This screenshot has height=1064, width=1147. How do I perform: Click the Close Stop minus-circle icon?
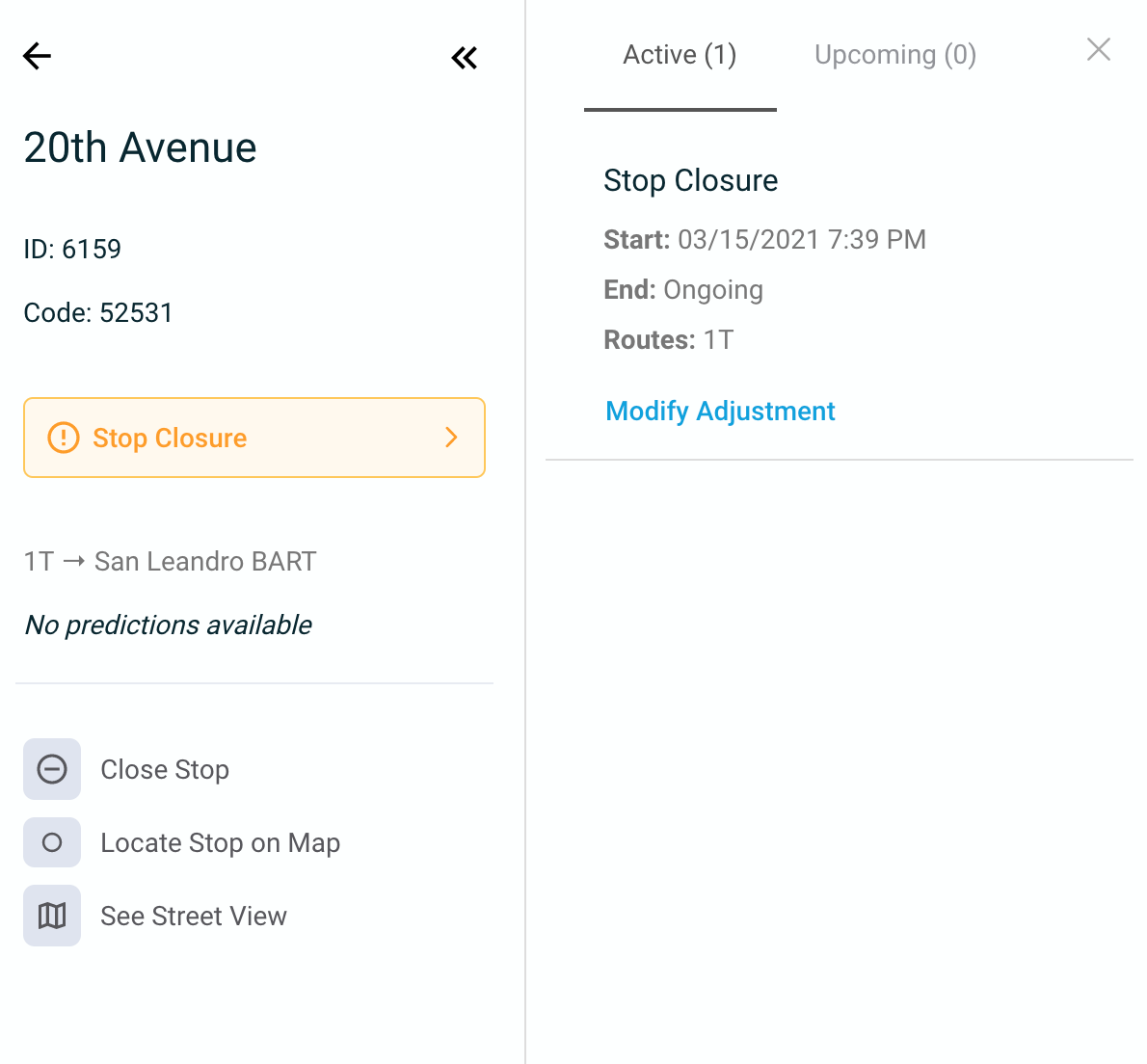pyautogui.click(x=52, y=769)
